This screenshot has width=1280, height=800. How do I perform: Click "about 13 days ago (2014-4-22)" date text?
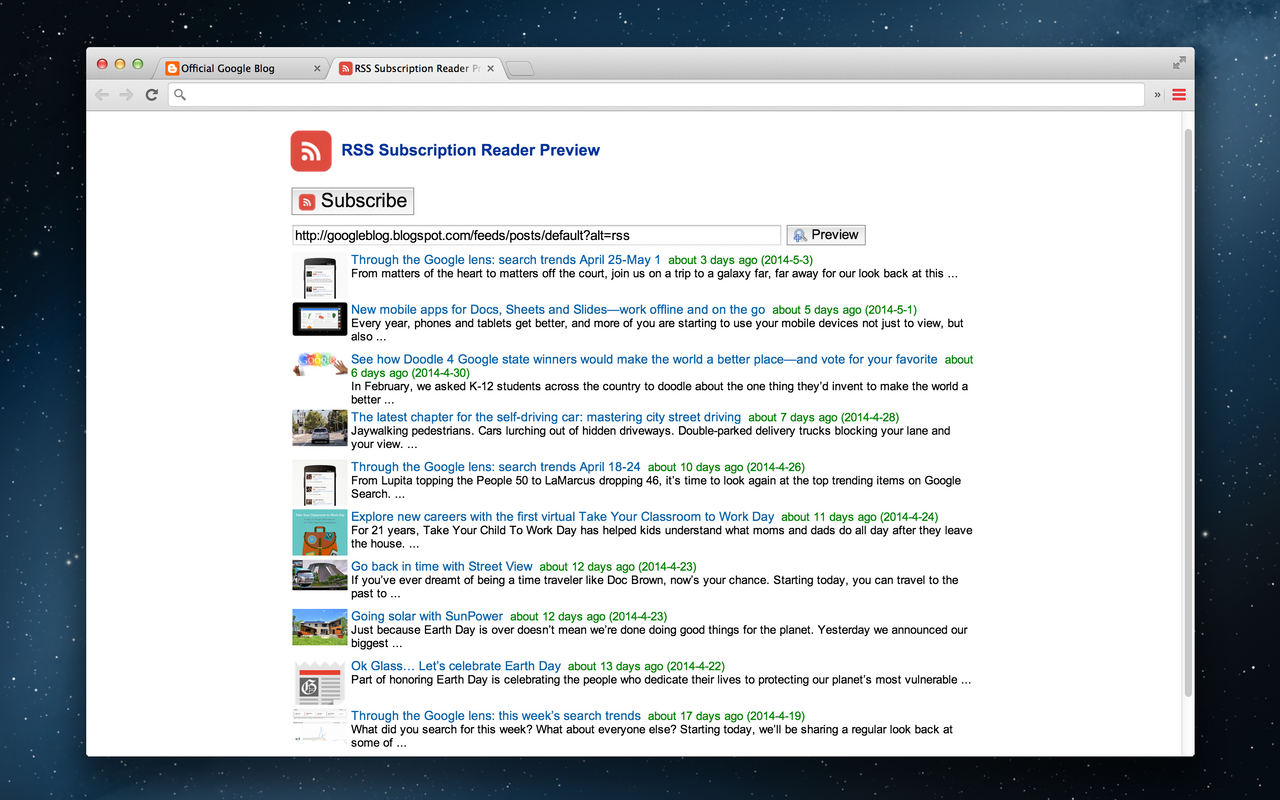646,666
